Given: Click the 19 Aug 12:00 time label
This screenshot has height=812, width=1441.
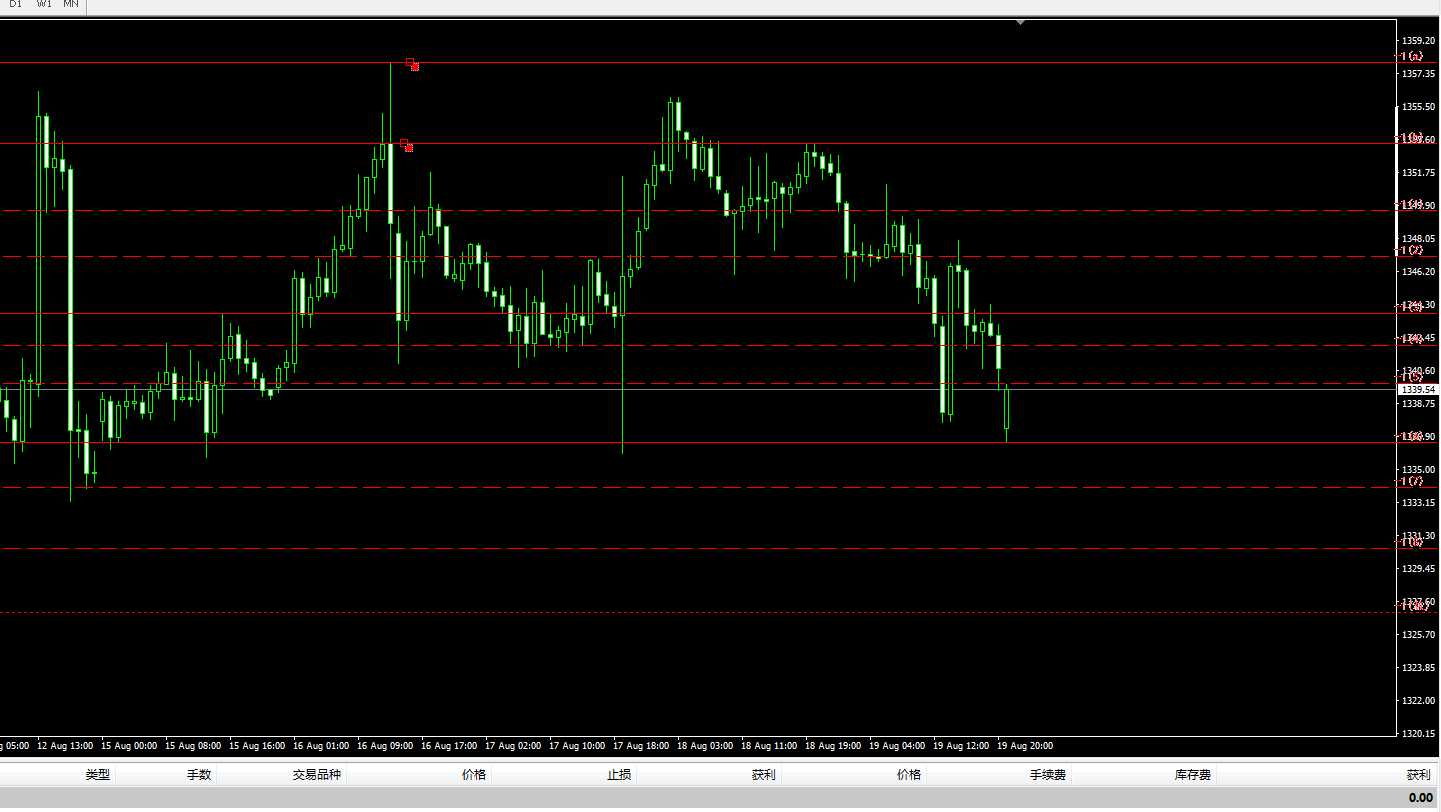Looking at the screenshot, I should 961,746.
